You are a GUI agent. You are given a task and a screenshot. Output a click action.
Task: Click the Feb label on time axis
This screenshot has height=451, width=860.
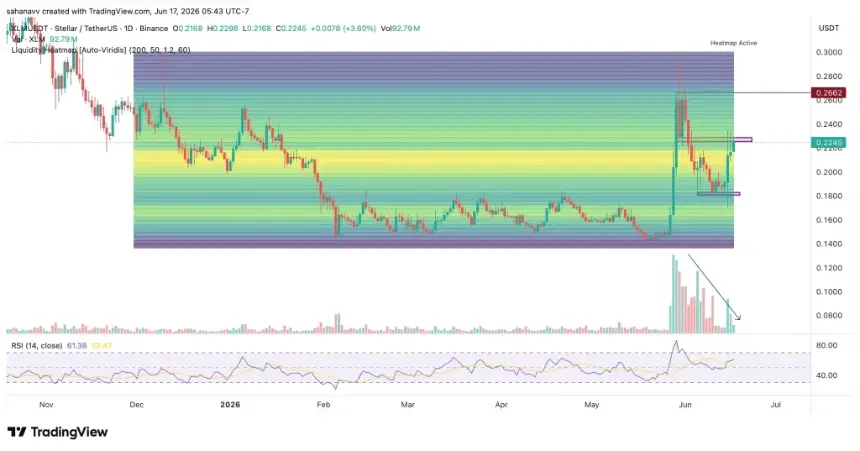(x=324, y=404)
